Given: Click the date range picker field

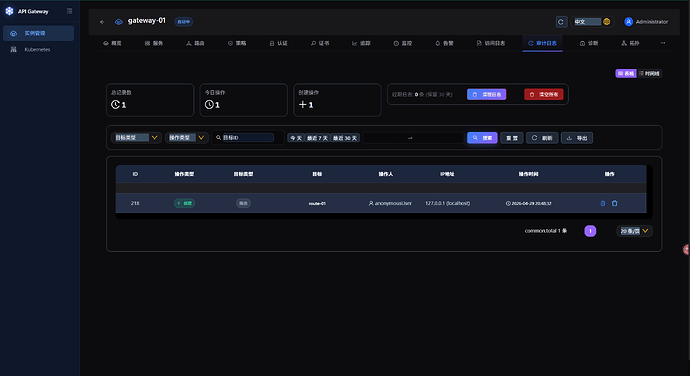Looking at the screenshot, I should [x=413, y=138].
